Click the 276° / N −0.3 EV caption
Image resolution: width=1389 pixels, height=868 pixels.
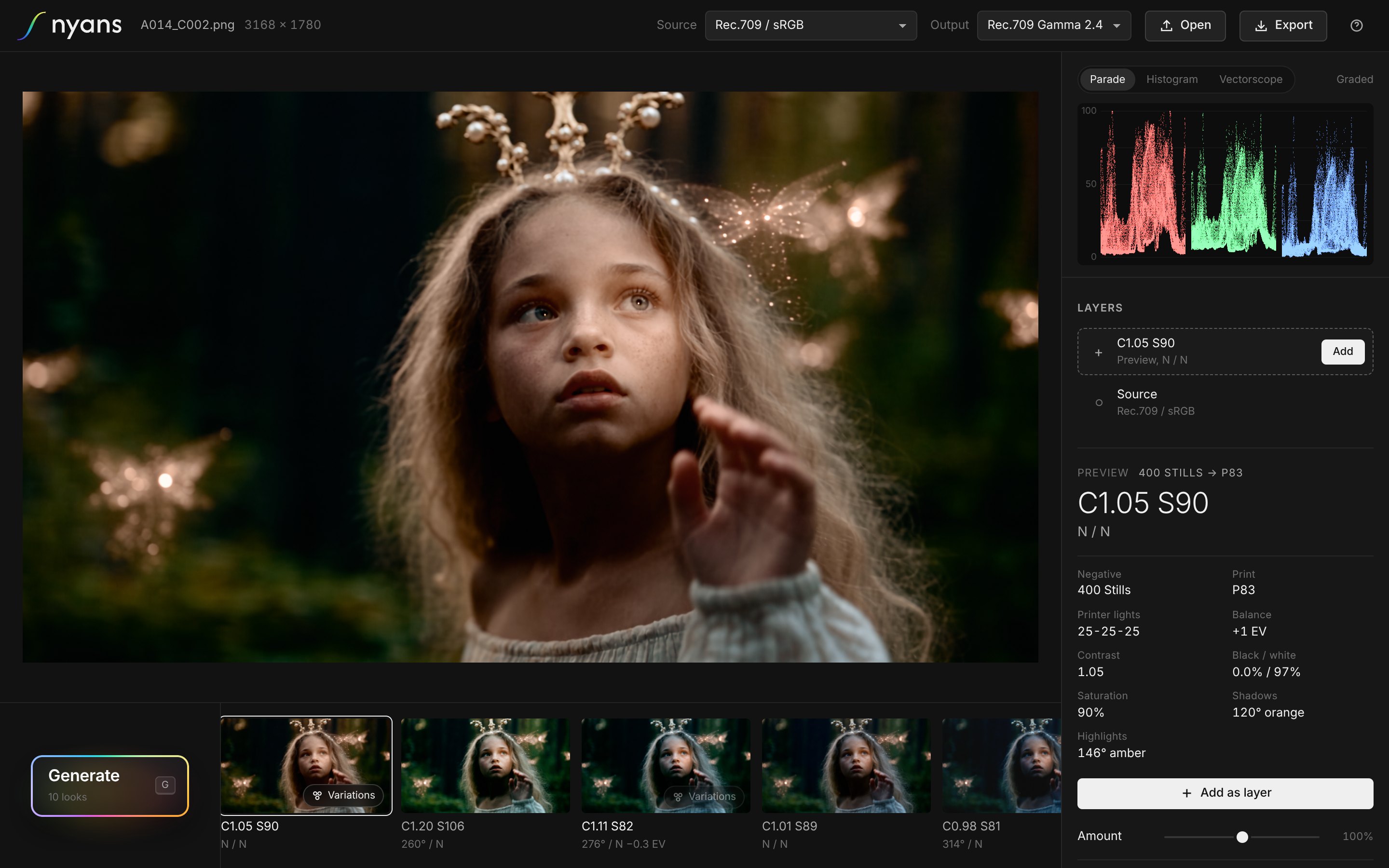[623, 844]
